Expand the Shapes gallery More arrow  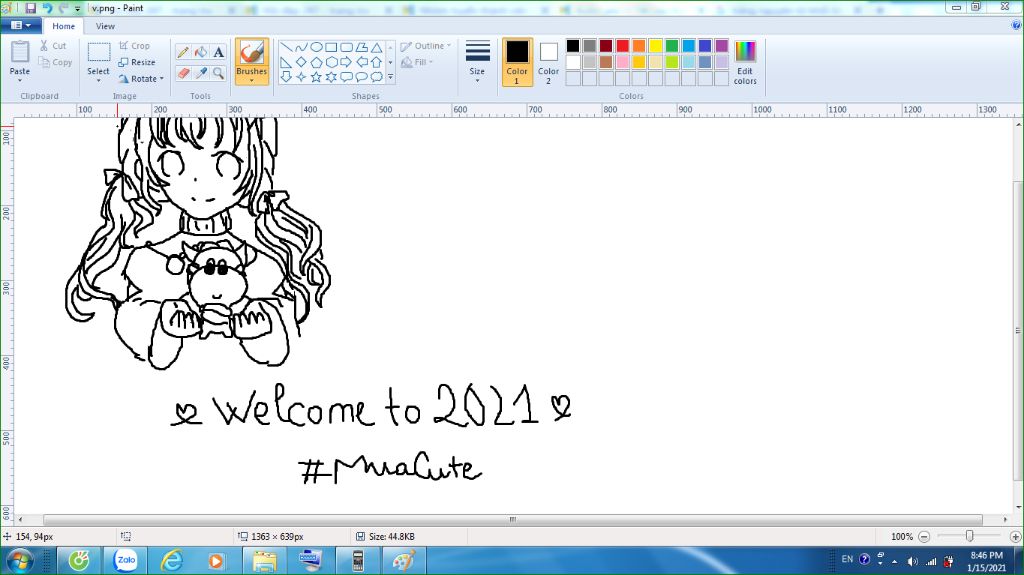(391, 77)
